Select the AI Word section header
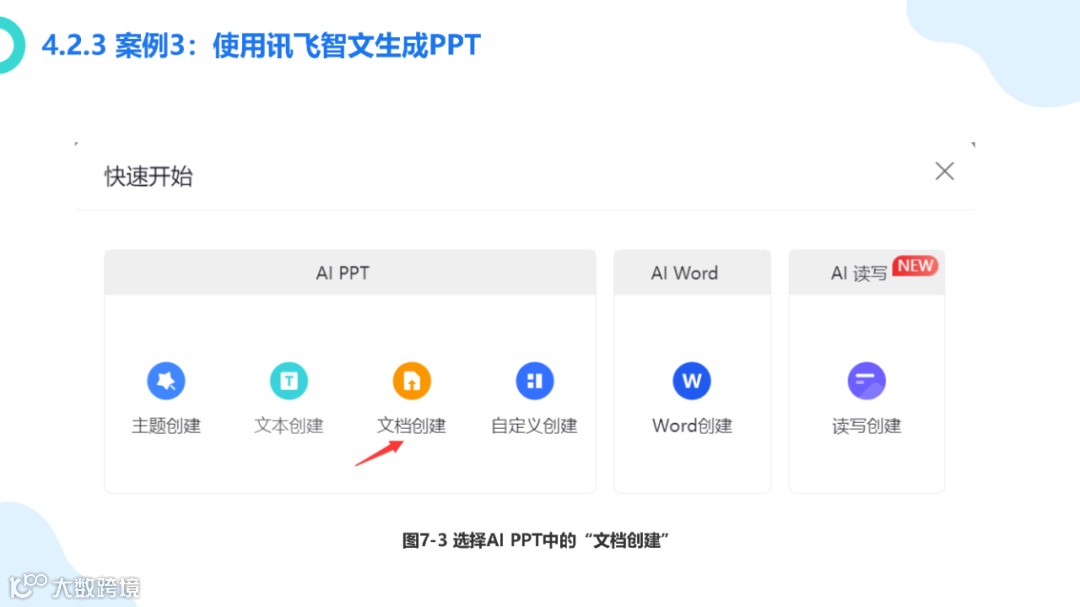1080x607 pixels. tap(692, 273)
